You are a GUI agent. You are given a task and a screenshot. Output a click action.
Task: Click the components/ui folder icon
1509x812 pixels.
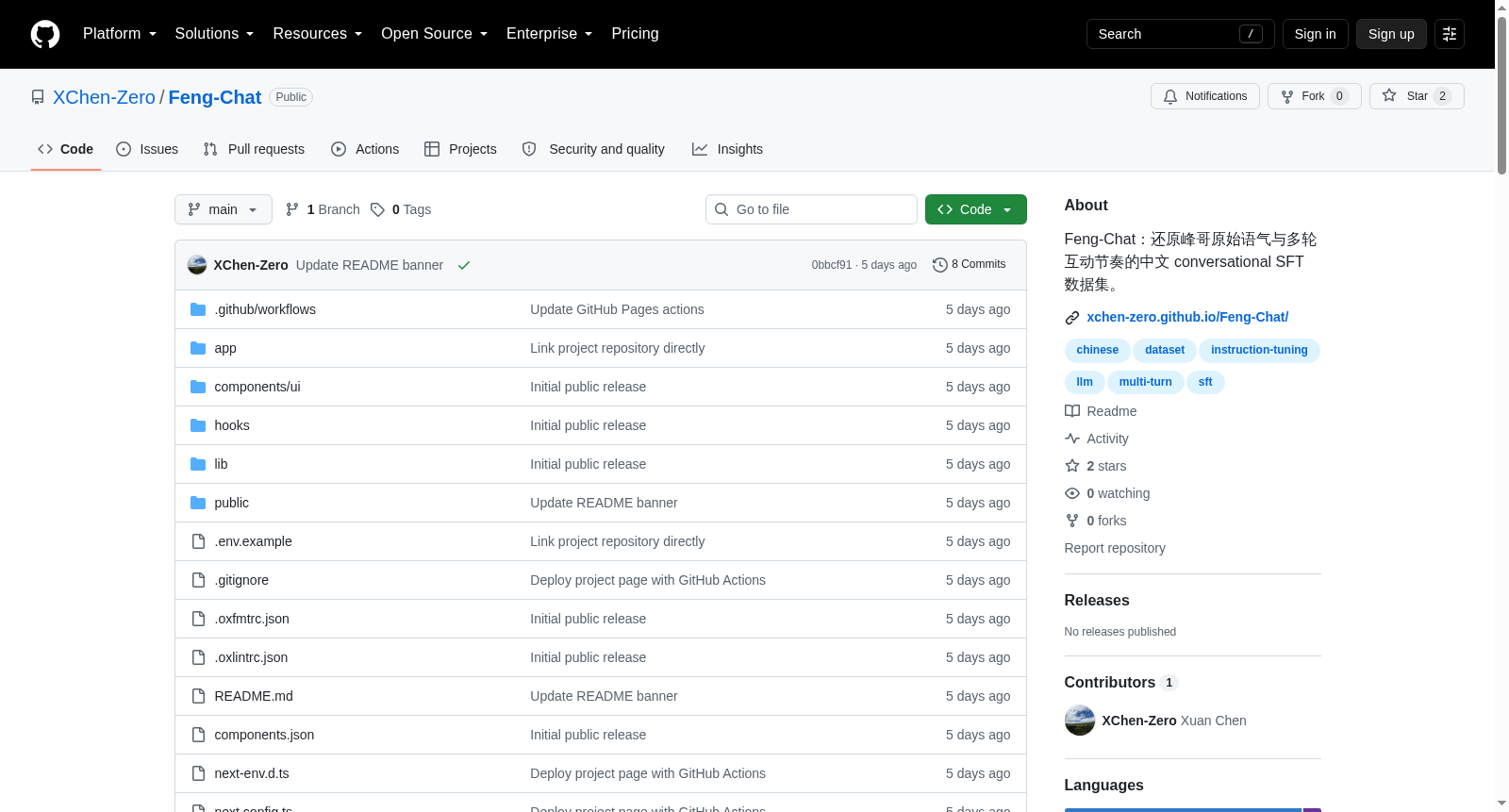point(198,387)
